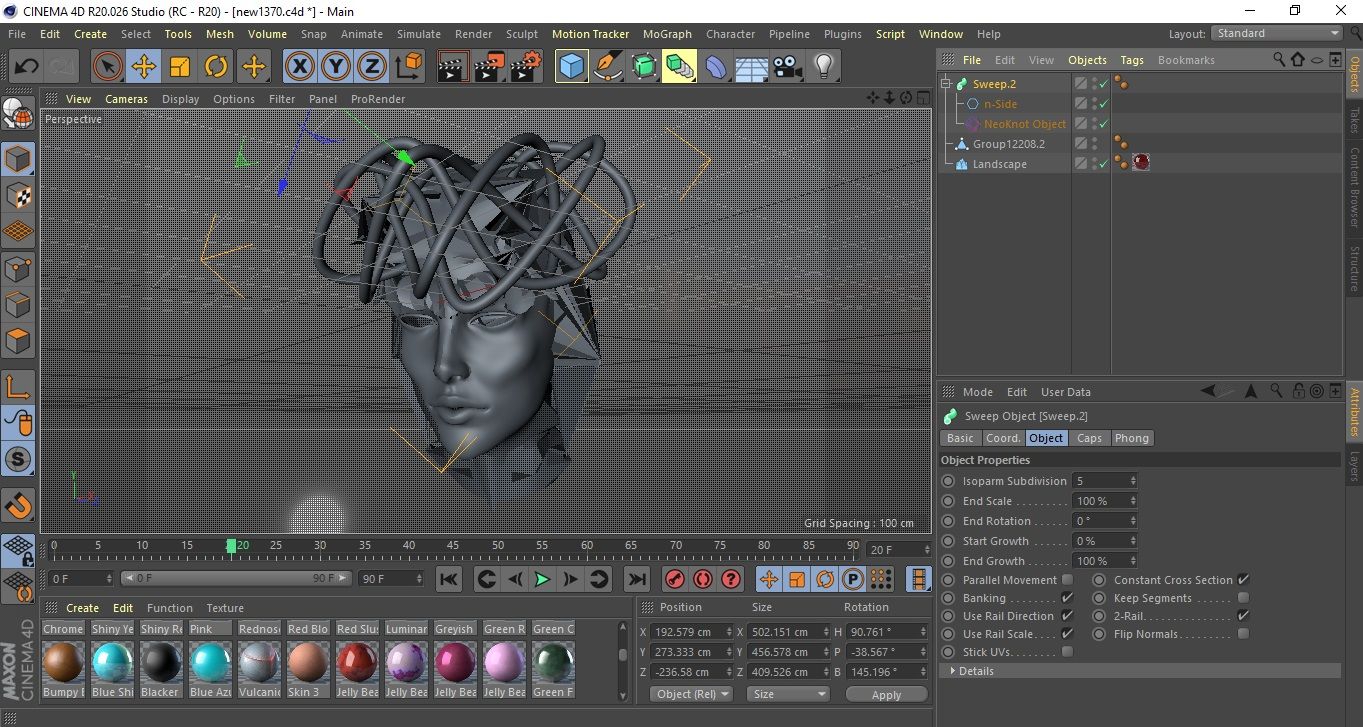Click timeline playhead at frame 20
Screen dimensions: 1363x727
(232, 546)
